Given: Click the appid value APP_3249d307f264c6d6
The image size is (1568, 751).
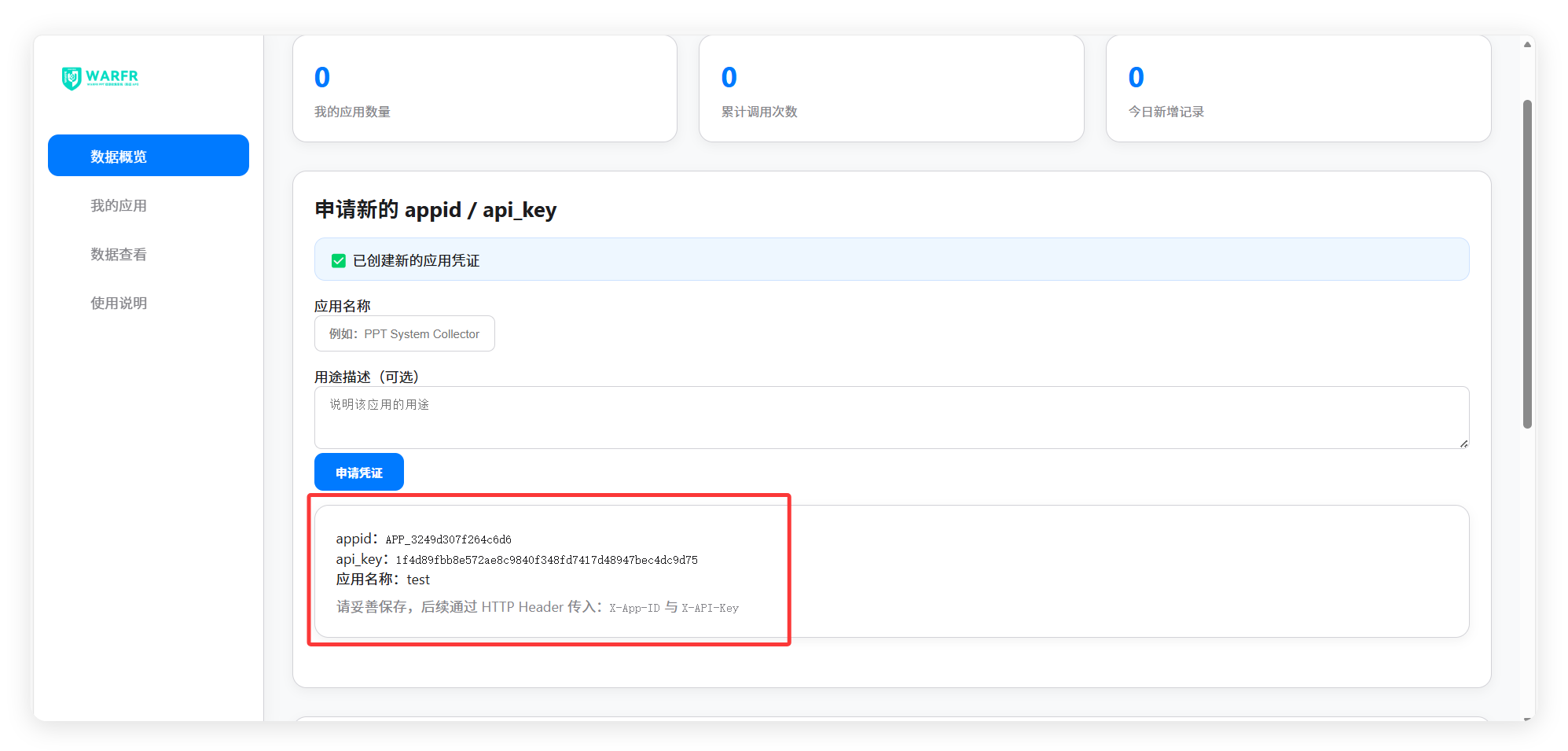Looking at the screenshot, I should (x=448, y=539).
